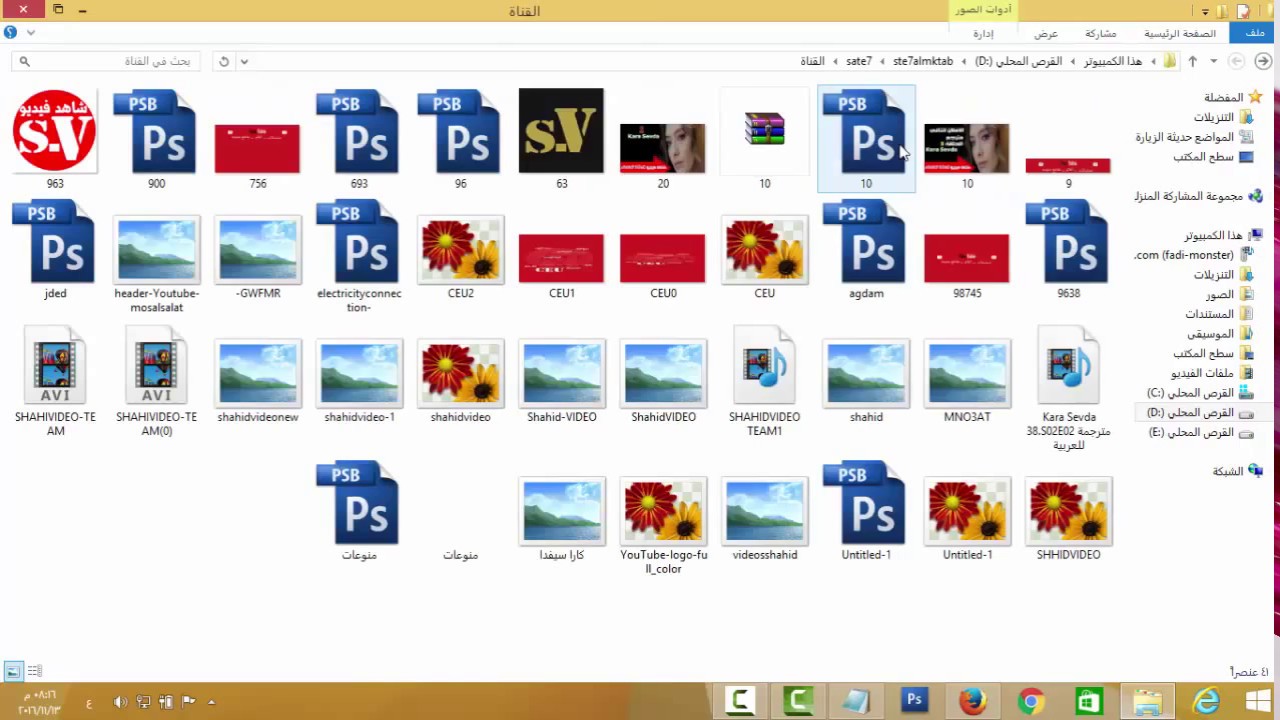The width and height of the screenshot is (1280, 720).
Task: Go up one folder level
Action: (1192, 61)
